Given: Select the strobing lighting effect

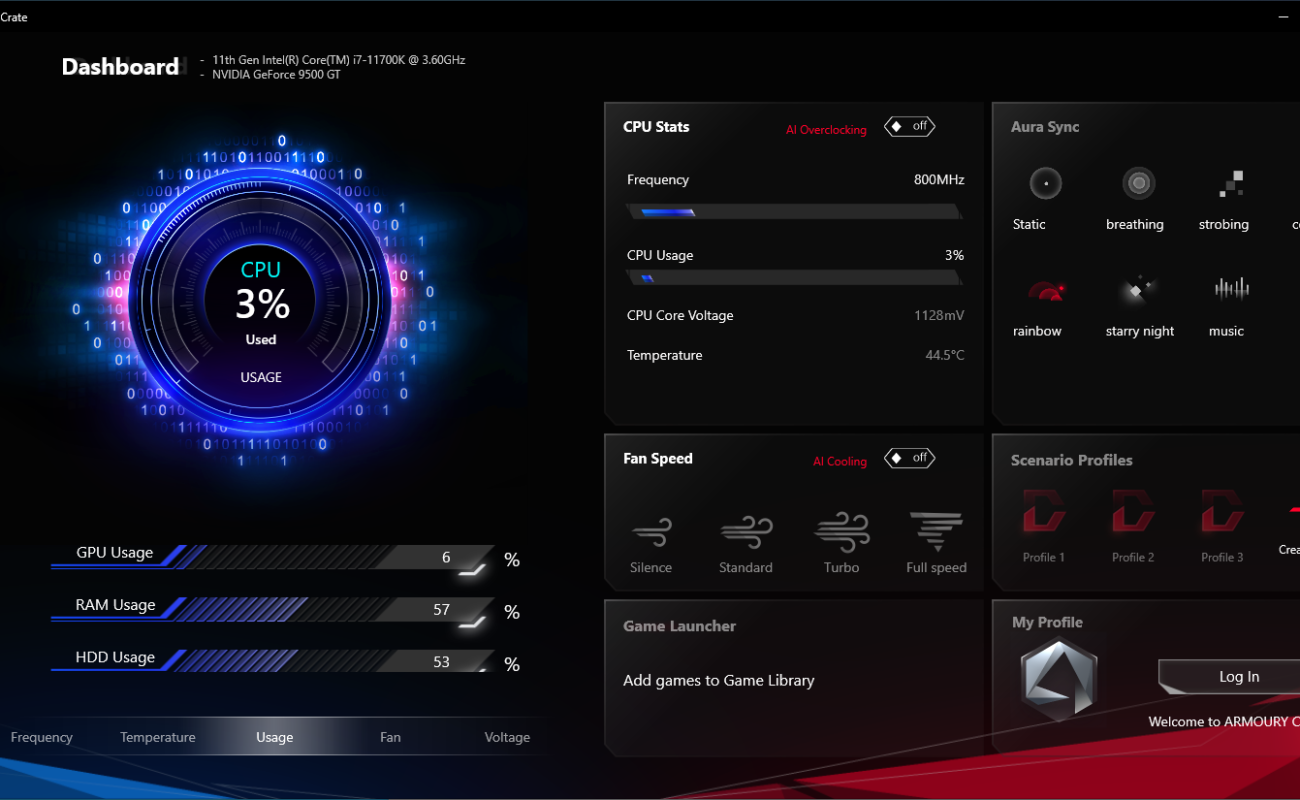Looking at the screenshot, I should pos(1230,184).
